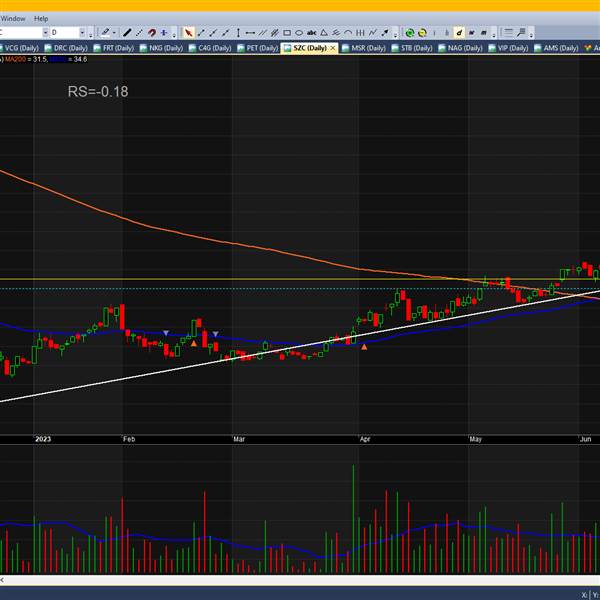
Task: Open the Window menu
Action: click(x=13, y=18)
